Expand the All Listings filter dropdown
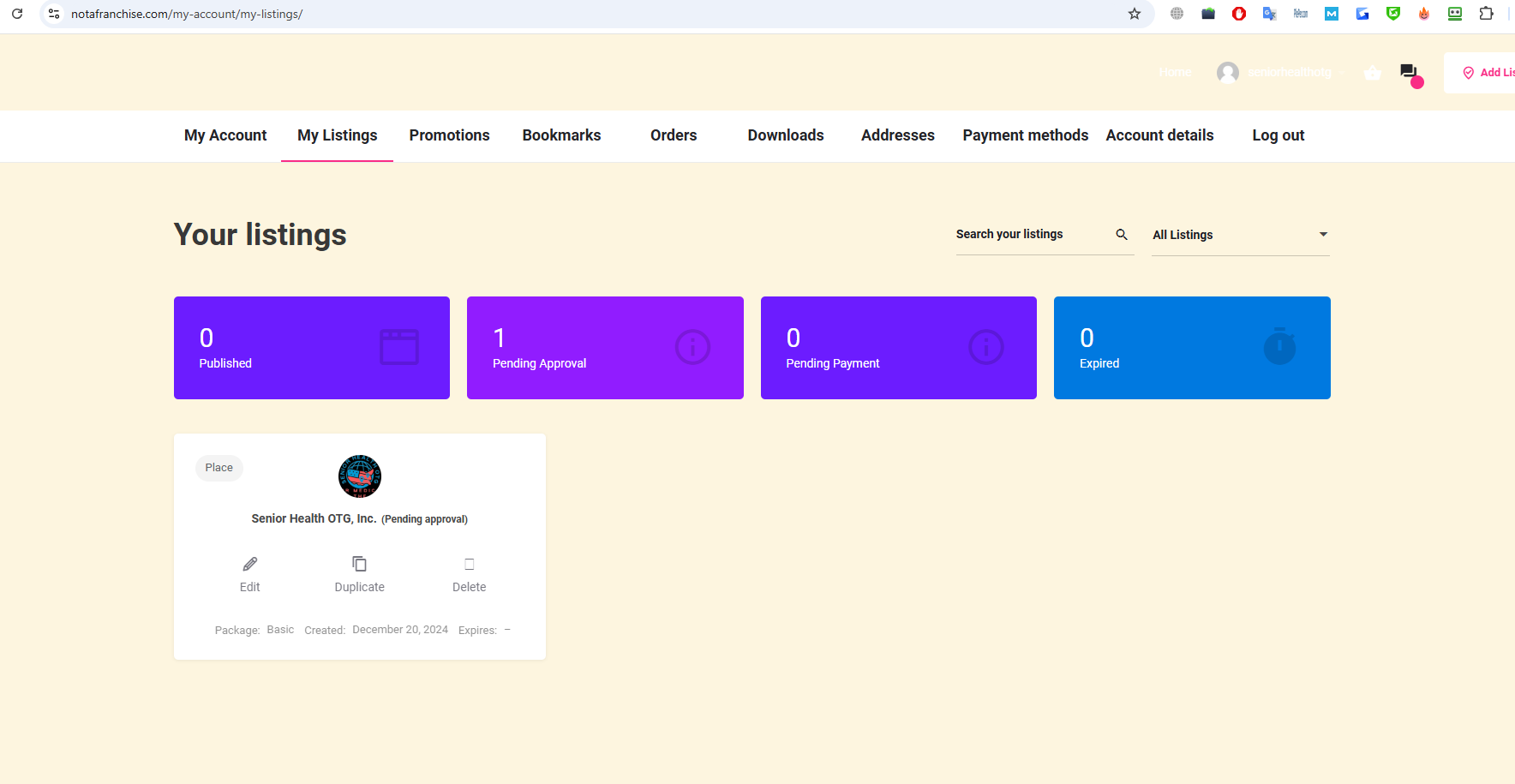 pyautogui.click(x=1241, y=235)
